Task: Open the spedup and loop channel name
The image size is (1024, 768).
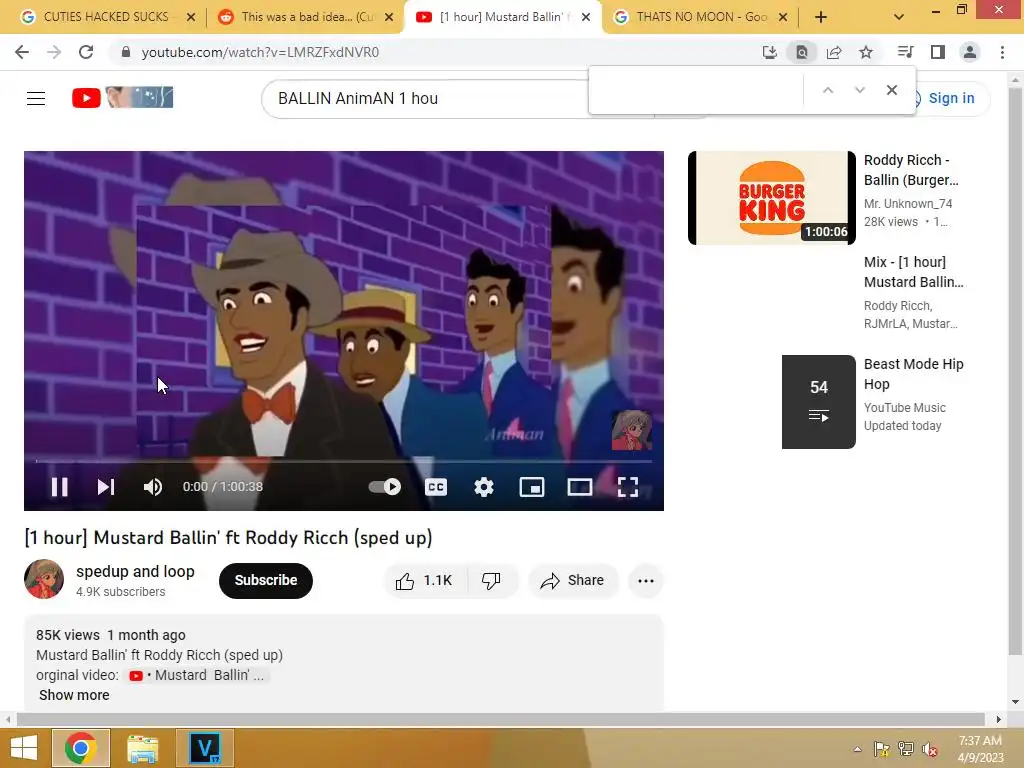Action: point(135,571)
